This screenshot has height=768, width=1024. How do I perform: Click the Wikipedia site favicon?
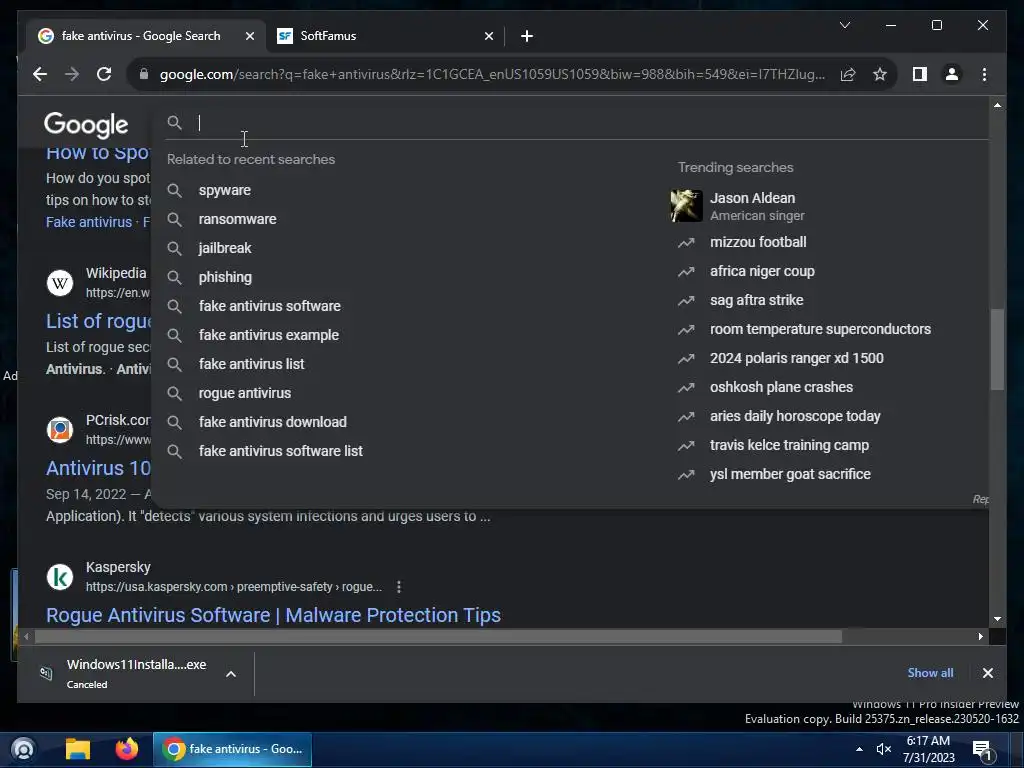coord(60,283)
